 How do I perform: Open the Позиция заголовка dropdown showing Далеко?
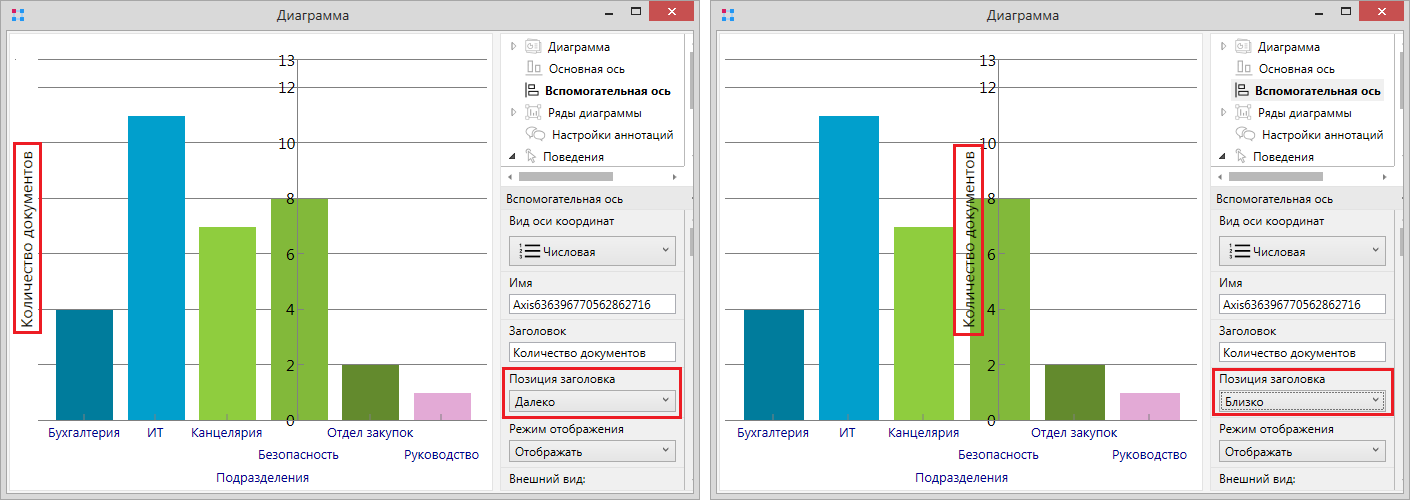[592, 401]
